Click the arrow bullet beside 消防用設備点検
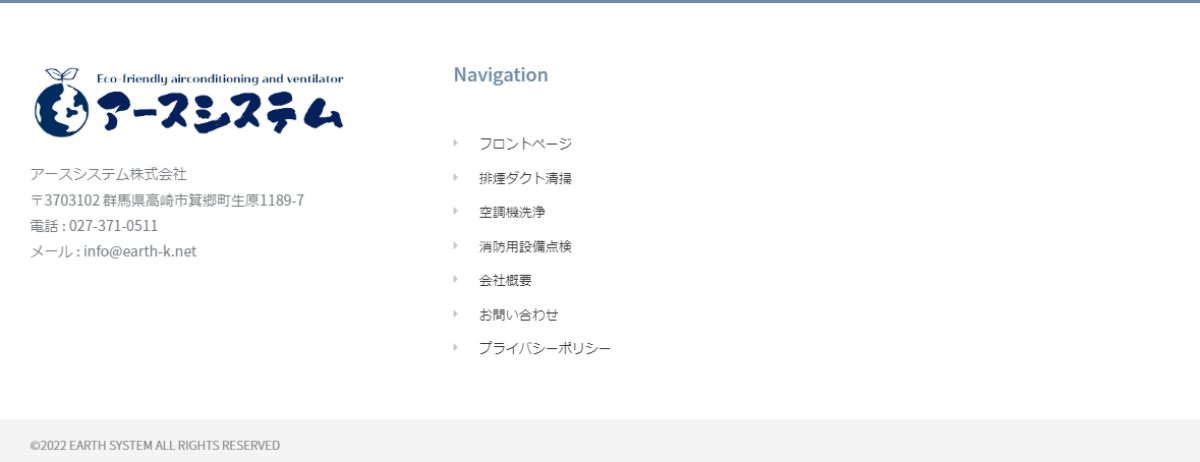 click(455, 245)
